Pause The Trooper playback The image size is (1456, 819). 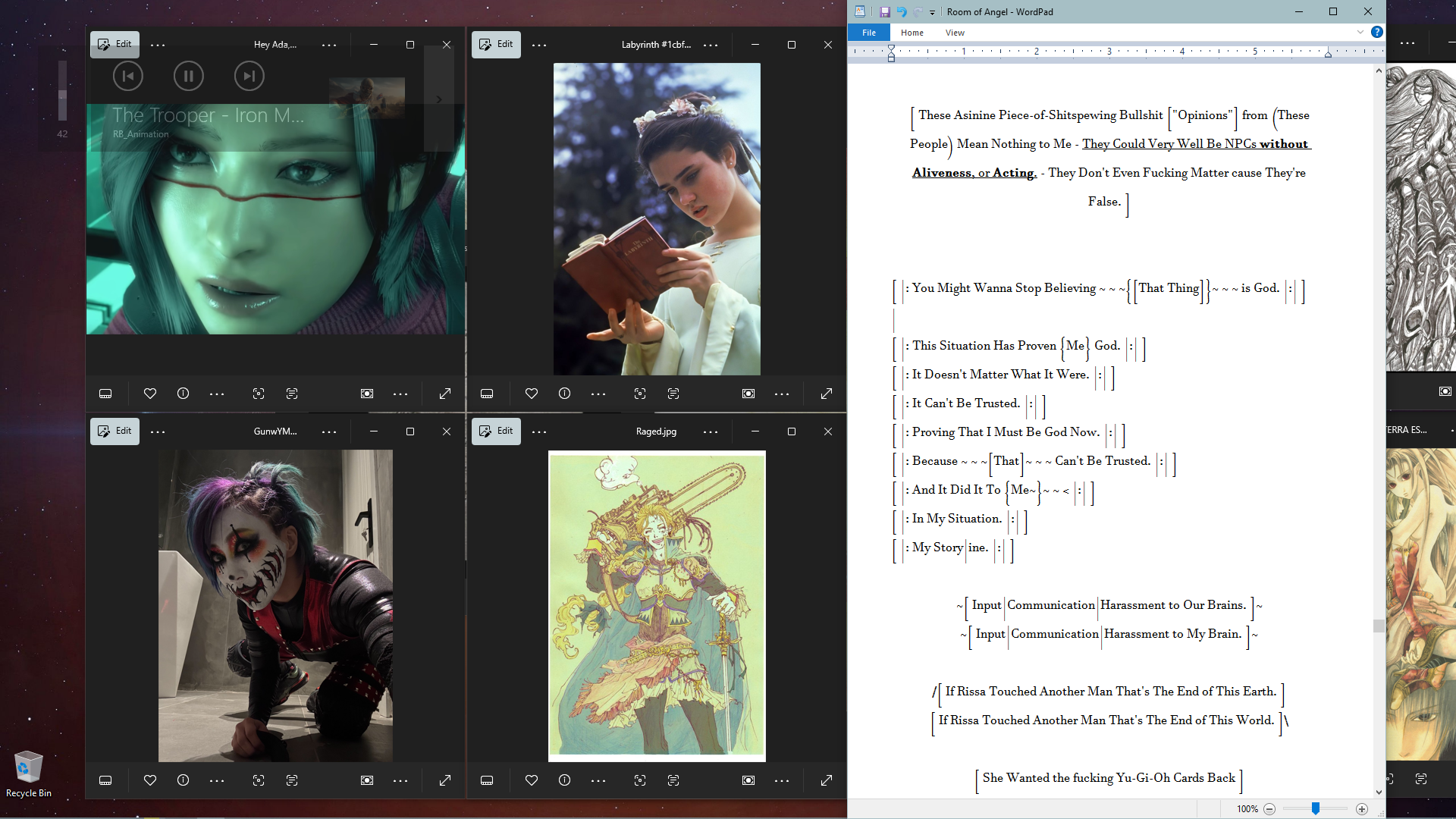pos(188,76)
